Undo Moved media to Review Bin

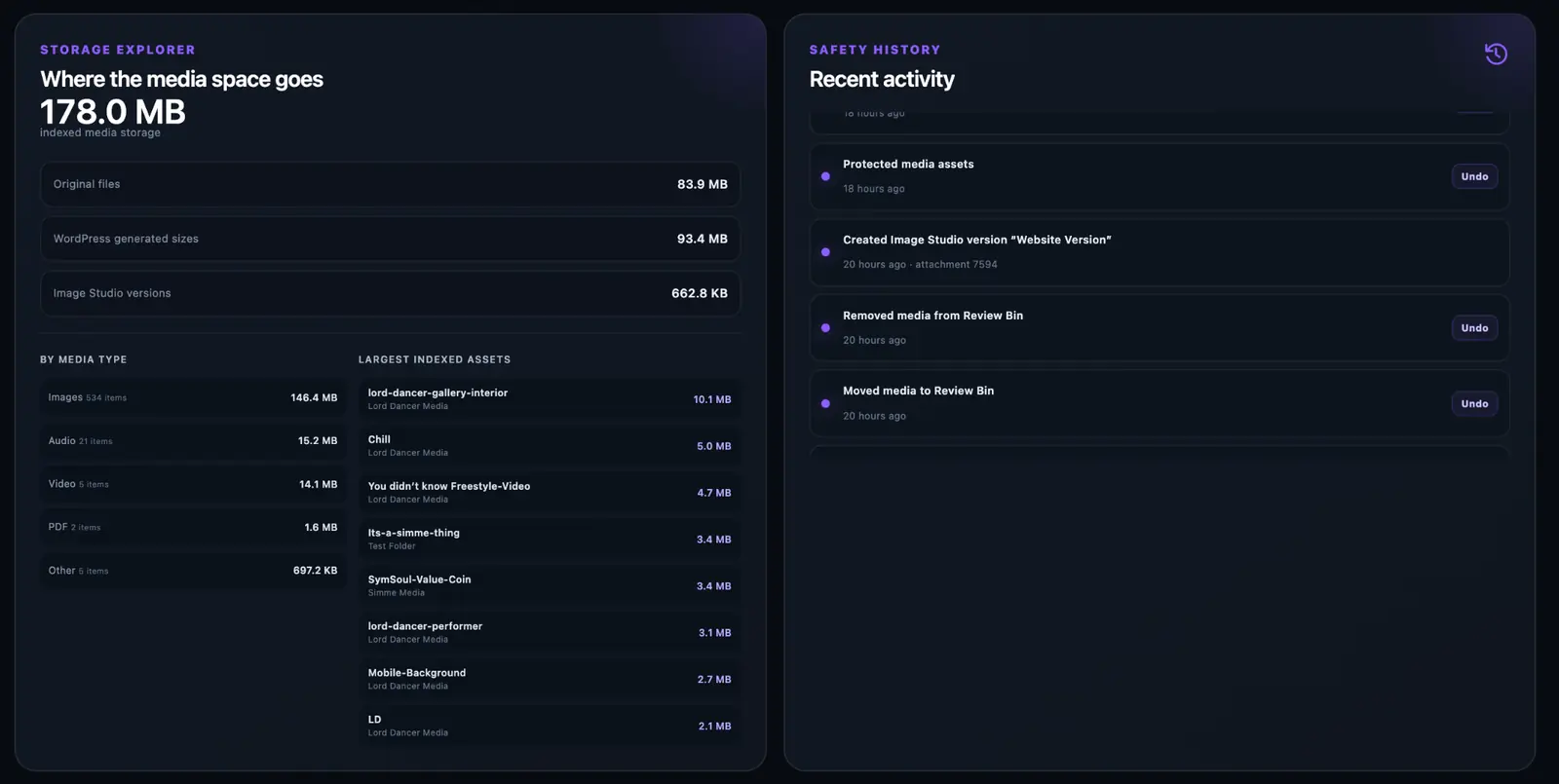click(1474, 403)
